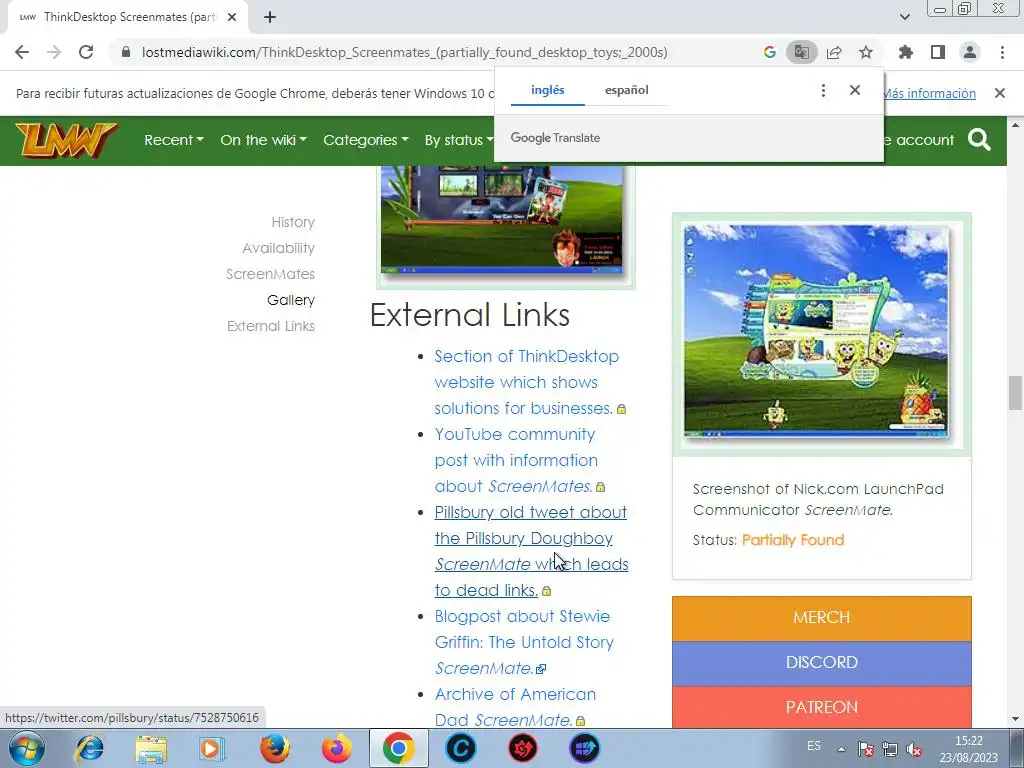The width and height of the screenshot is (1024, 768).
Task: Open Chrome's three-dot main menu
Action: 1002,52
